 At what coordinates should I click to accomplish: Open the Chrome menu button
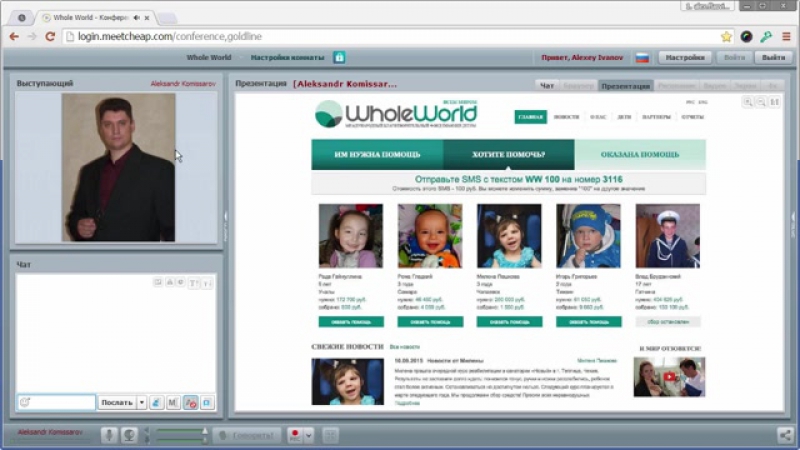click(786, 36)
